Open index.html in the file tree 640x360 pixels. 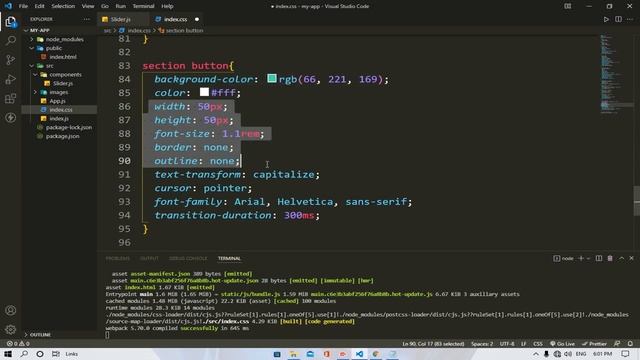click(x=63, y=57)
